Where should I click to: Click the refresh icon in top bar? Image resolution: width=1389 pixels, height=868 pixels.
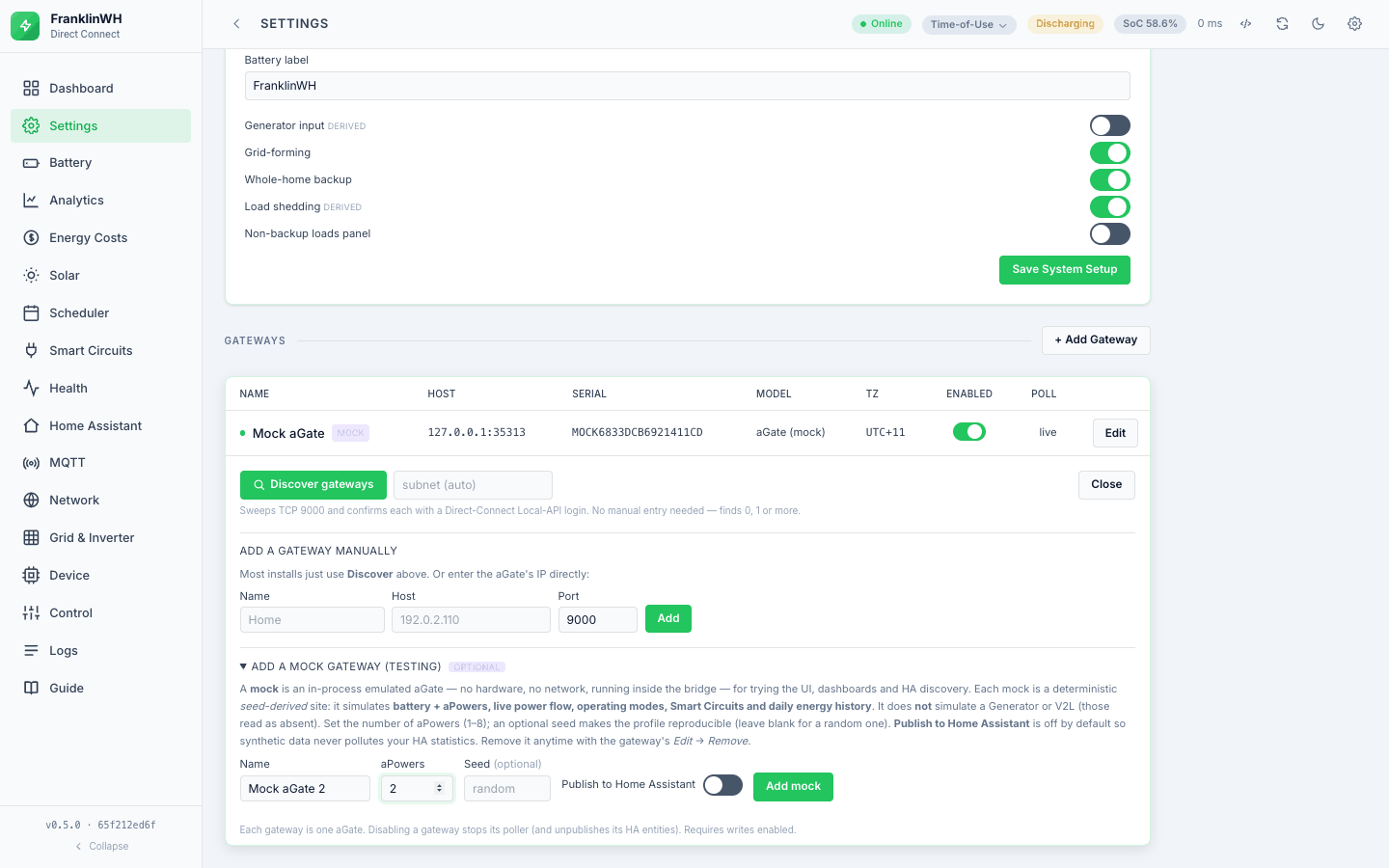1282,24
